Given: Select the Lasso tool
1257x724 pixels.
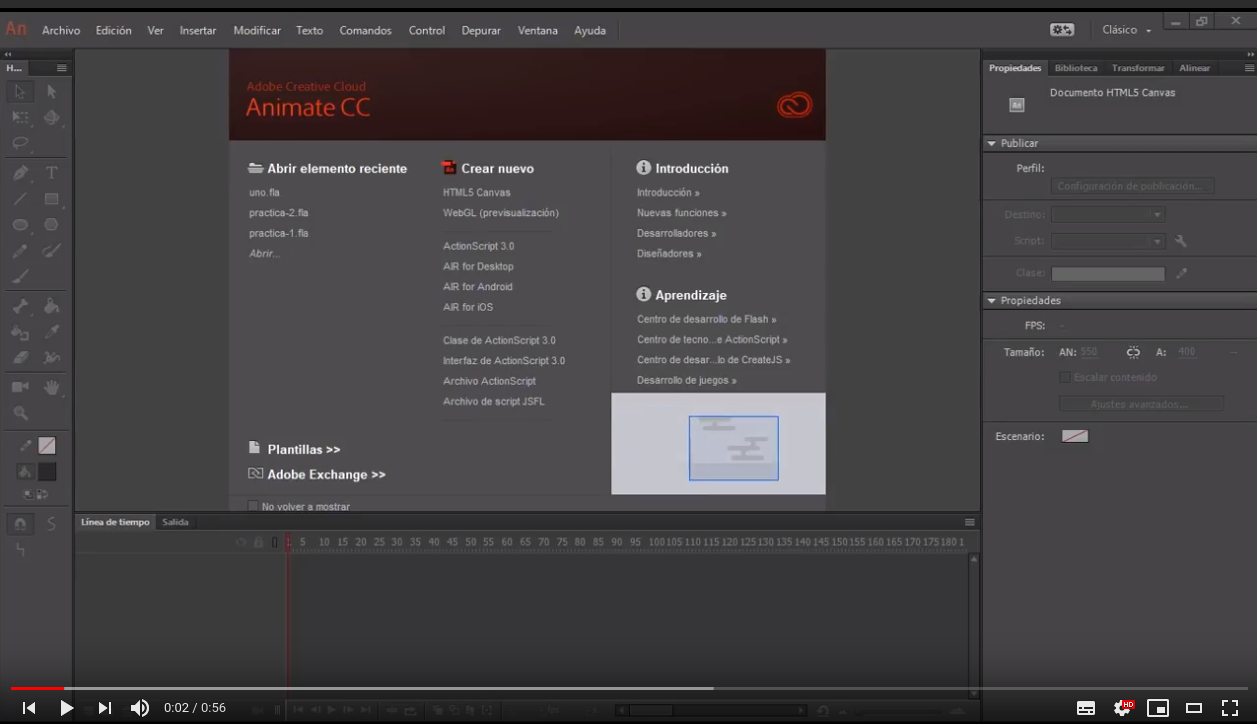Looking at the screenshot, I should [x=20, y=143].
